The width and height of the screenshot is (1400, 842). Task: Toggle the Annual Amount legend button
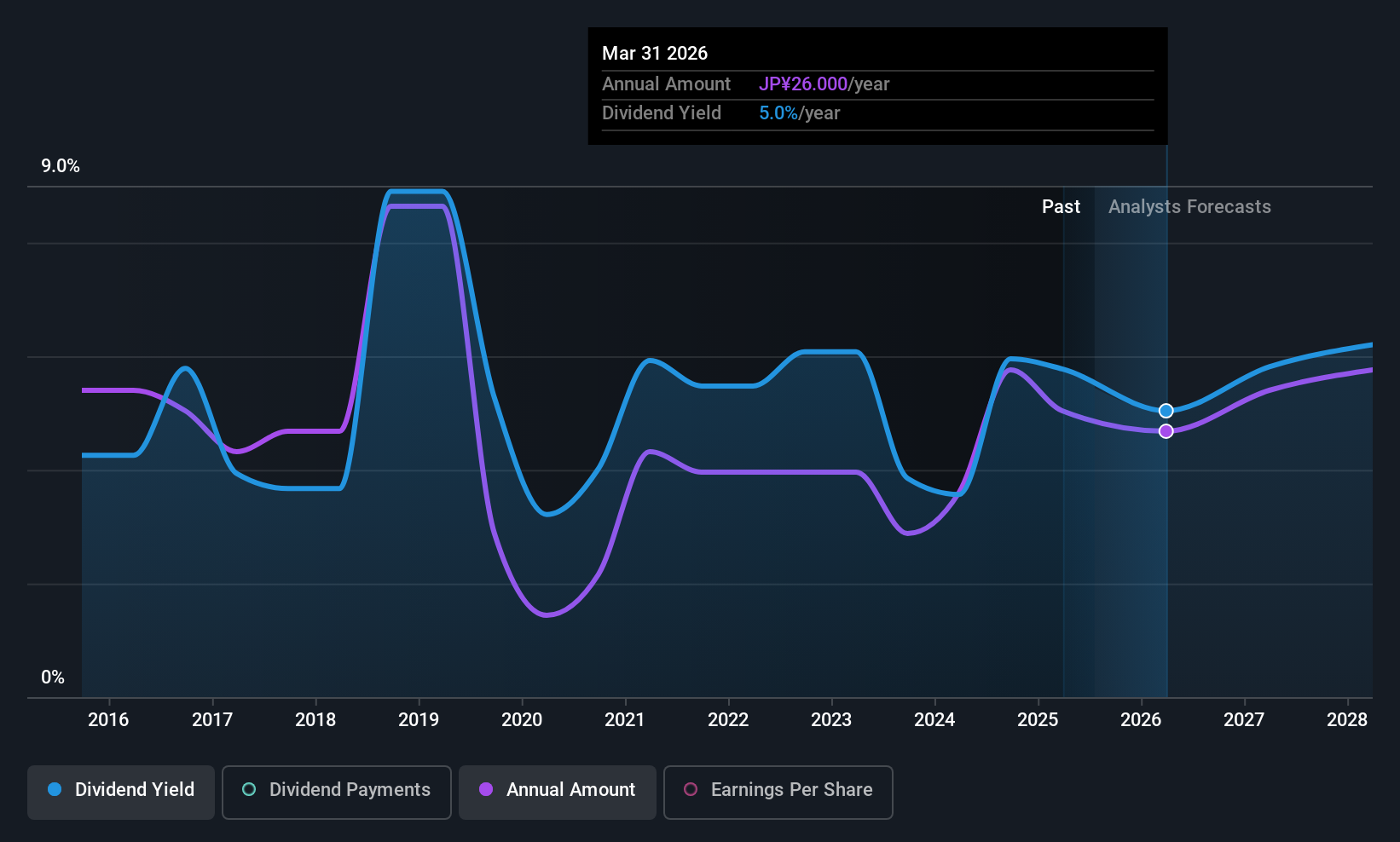pos(558,793)
